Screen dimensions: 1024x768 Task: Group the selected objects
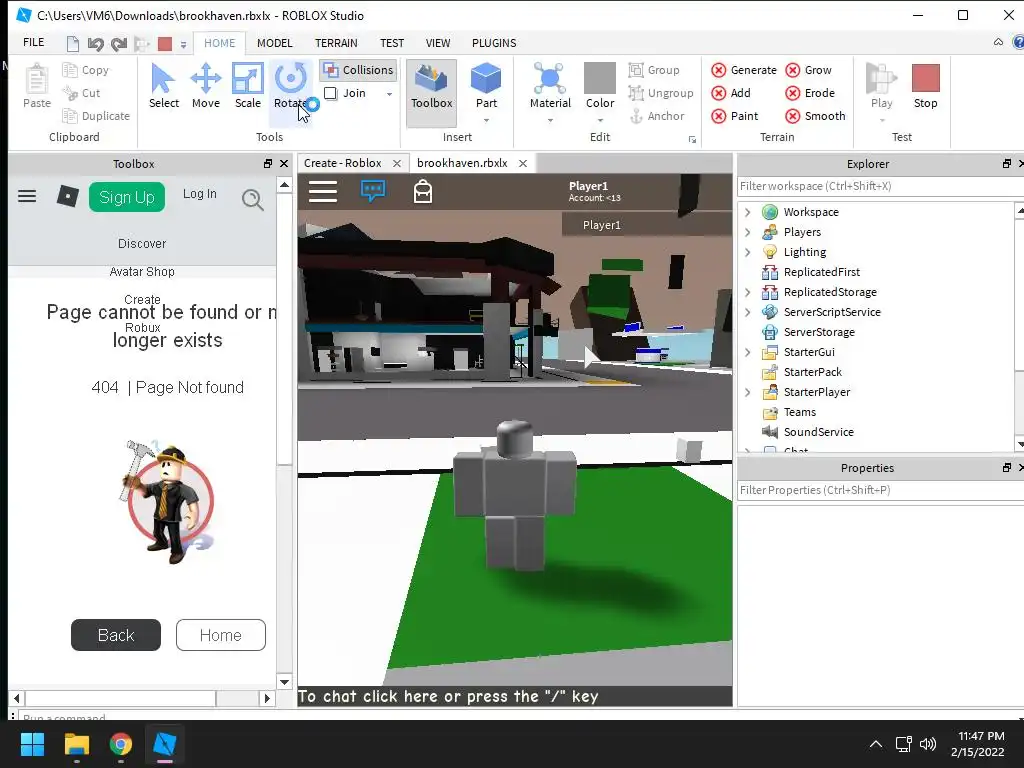tap(654, 70)
